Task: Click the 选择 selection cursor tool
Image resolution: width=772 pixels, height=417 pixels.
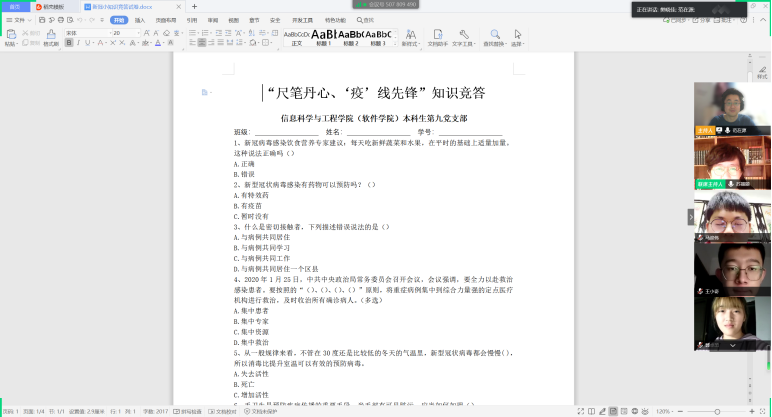Action: tap(517, 36)
